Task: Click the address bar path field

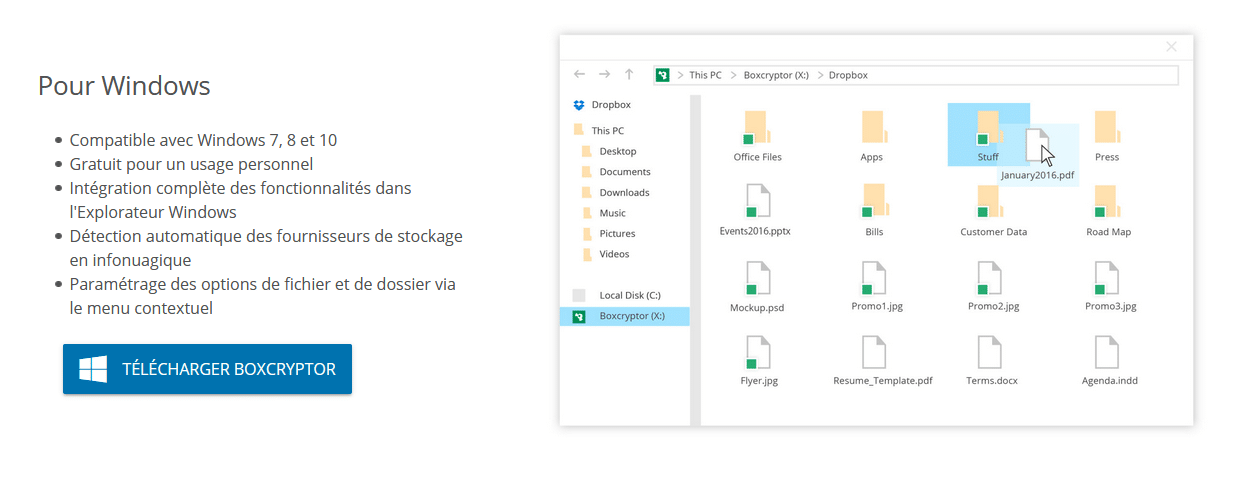Action: pyautogui.click(x=915, y=75)
